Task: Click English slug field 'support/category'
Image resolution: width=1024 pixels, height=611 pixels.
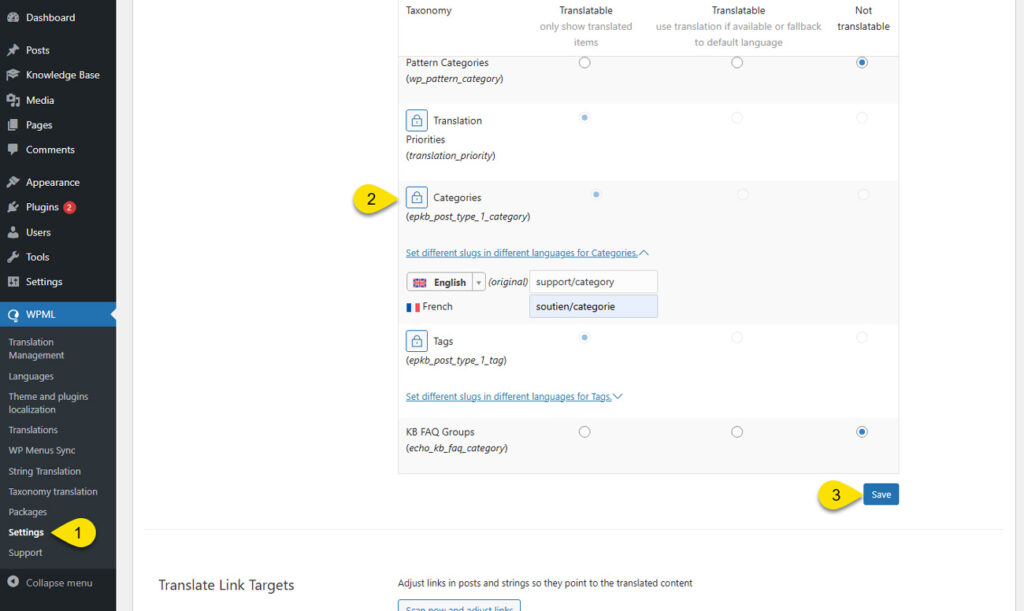Action: click(x=593, y=282)
